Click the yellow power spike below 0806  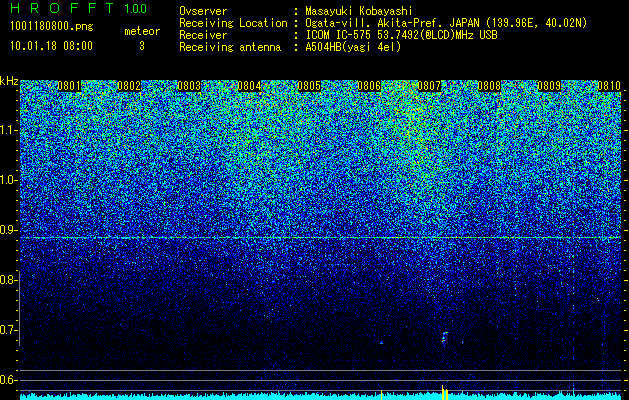tap(381, 395)
